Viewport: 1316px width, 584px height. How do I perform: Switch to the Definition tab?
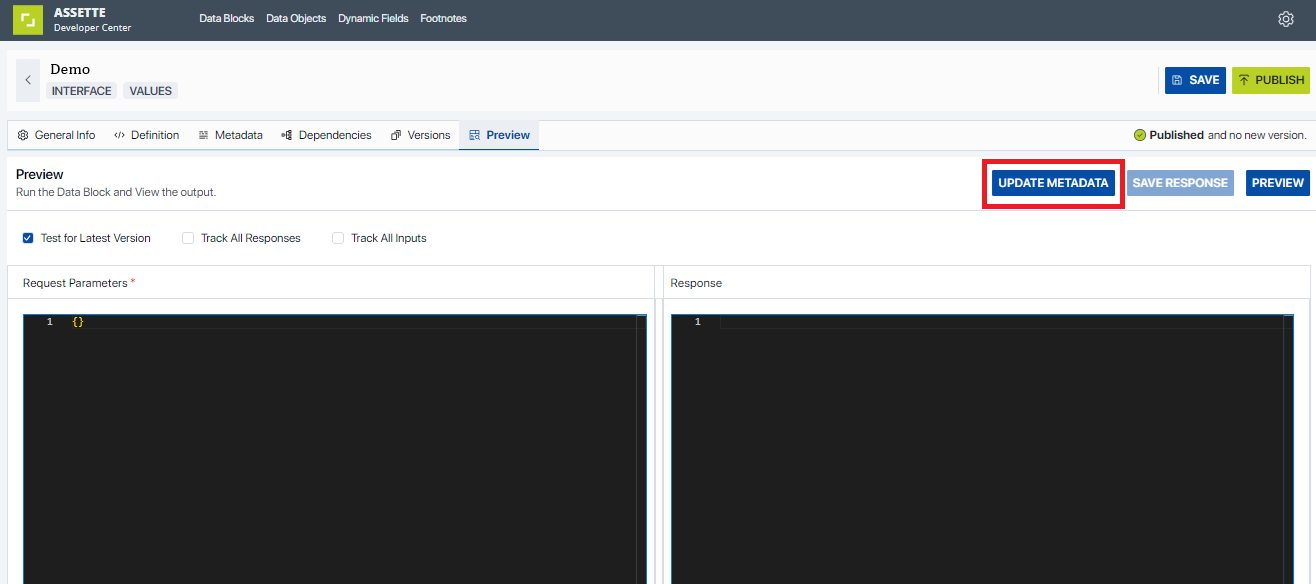click(146, 135)
